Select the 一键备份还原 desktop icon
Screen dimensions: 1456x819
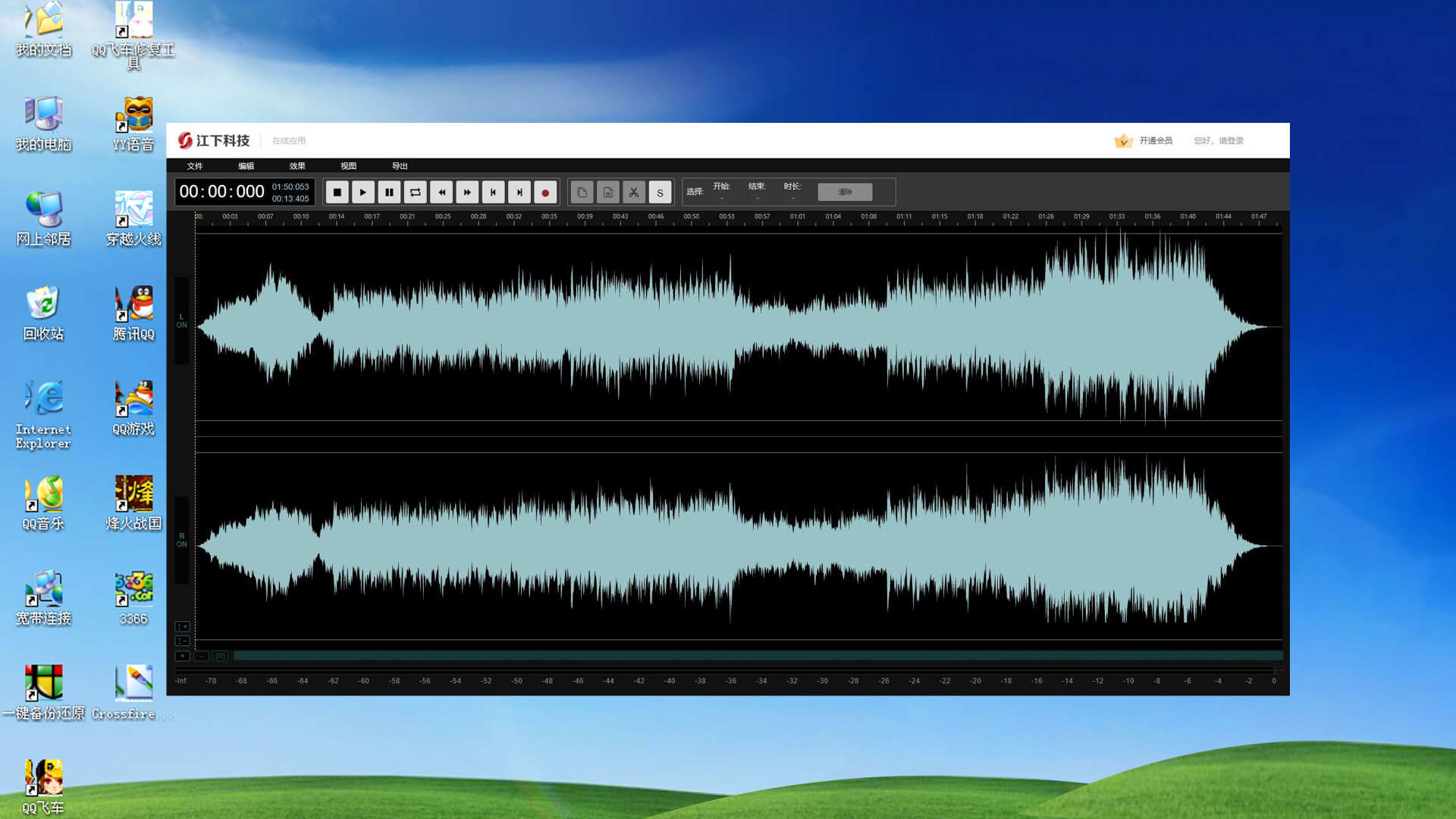point(43,692)
